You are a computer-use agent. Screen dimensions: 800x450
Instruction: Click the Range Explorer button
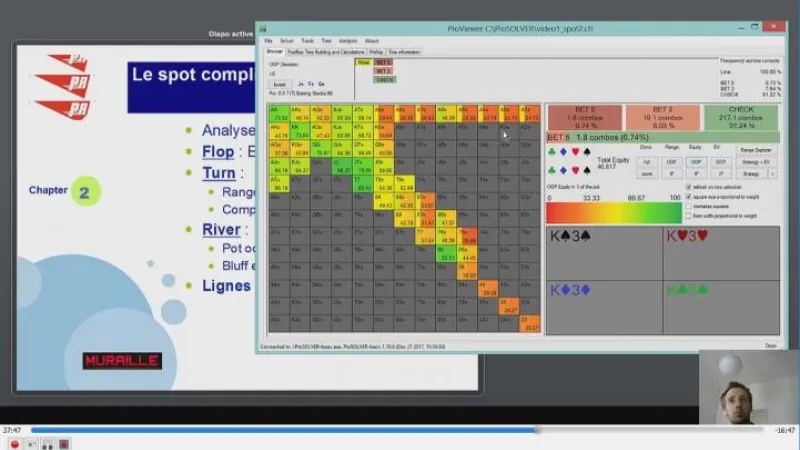756,150
